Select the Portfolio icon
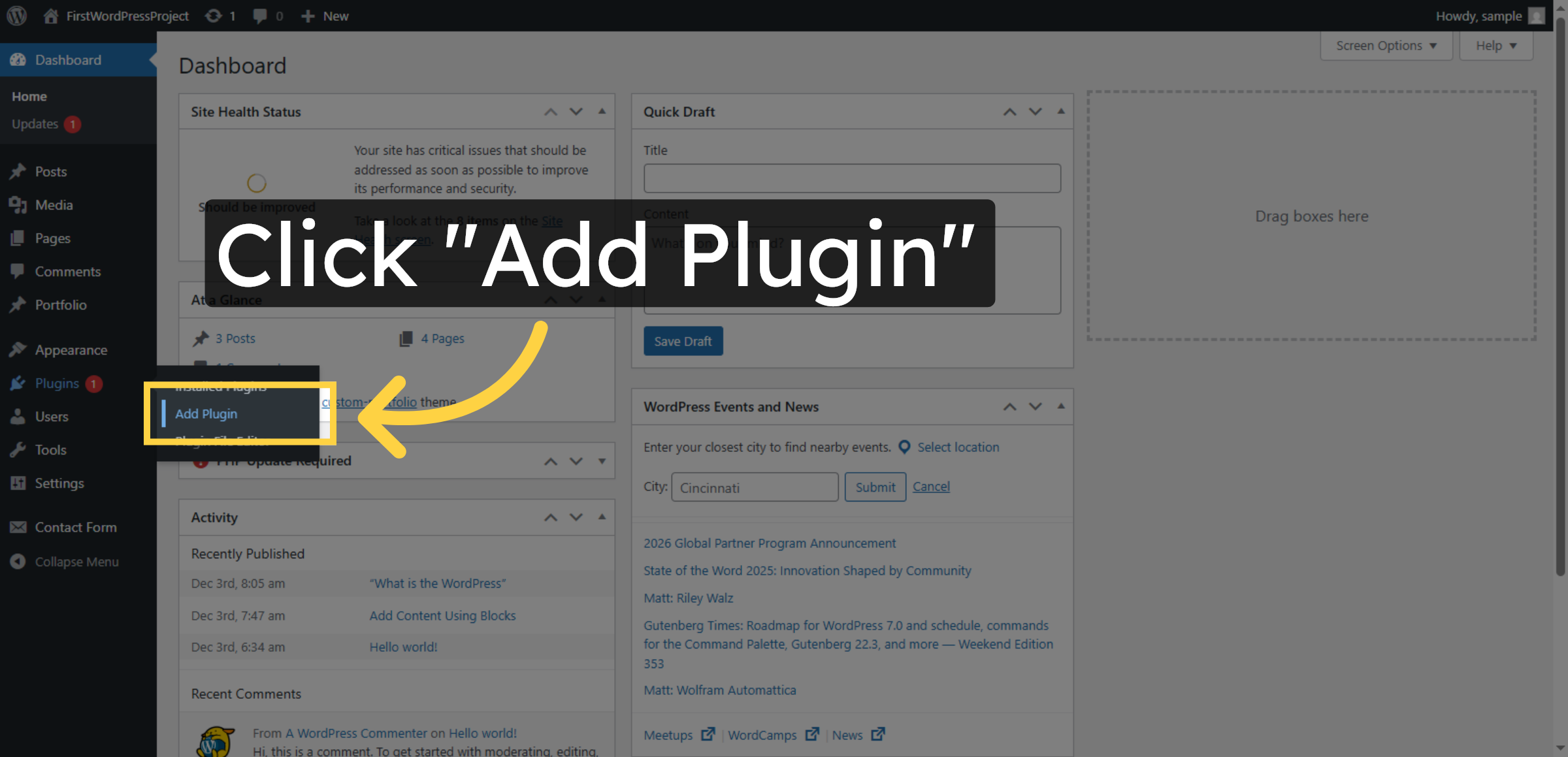1568x757 pixels. pos(18,304)
